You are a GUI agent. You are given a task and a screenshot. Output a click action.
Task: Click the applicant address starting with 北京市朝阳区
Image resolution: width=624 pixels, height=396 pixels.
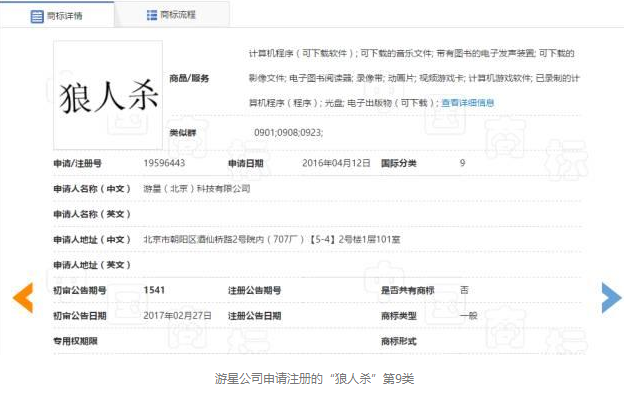coord(272,240)
